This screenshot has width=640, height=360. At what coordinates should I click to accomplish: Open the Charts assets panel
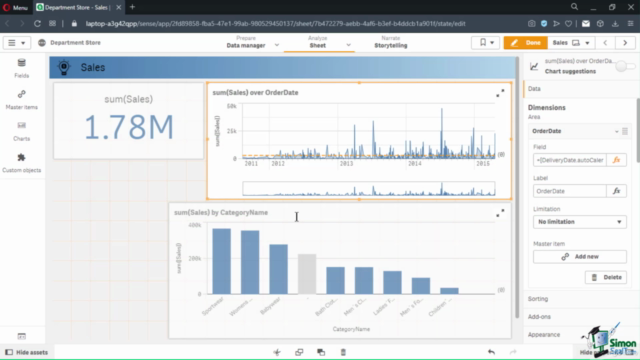22,131
